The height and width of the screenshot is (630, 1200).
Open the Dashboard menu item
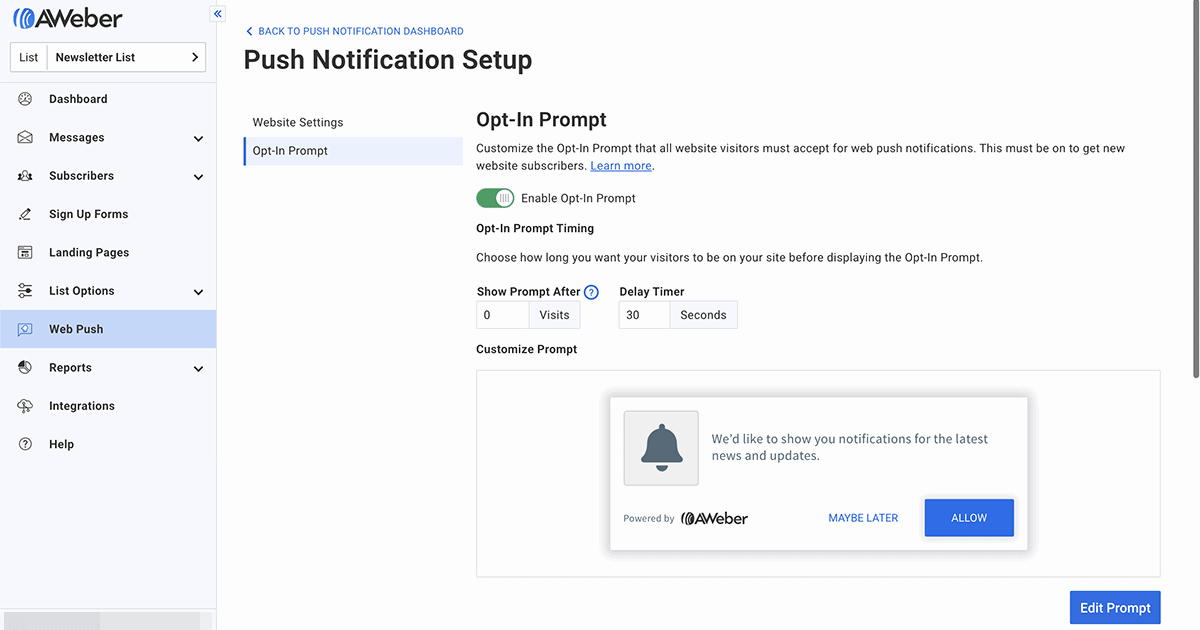coord(108,99)
